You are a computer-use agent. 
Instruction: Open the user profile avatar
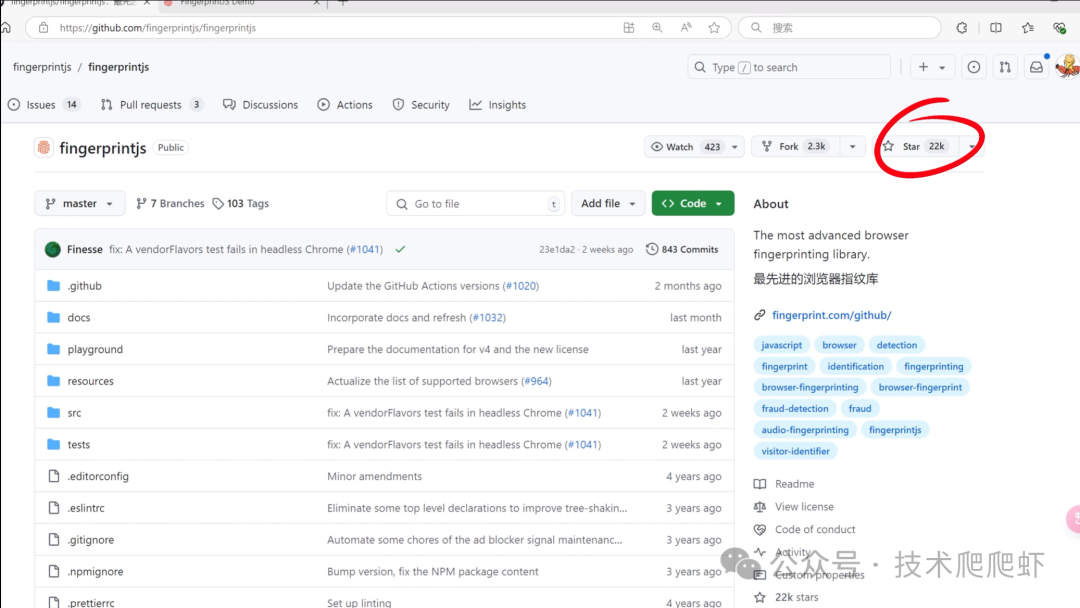1068,67
